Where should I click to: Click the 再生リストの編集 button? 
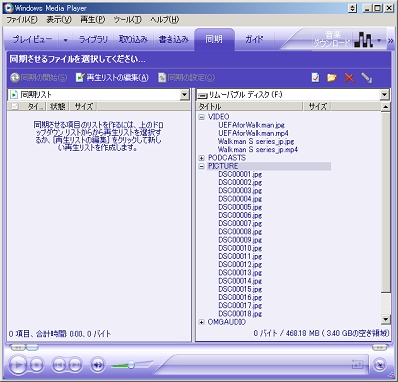point(112,78)
